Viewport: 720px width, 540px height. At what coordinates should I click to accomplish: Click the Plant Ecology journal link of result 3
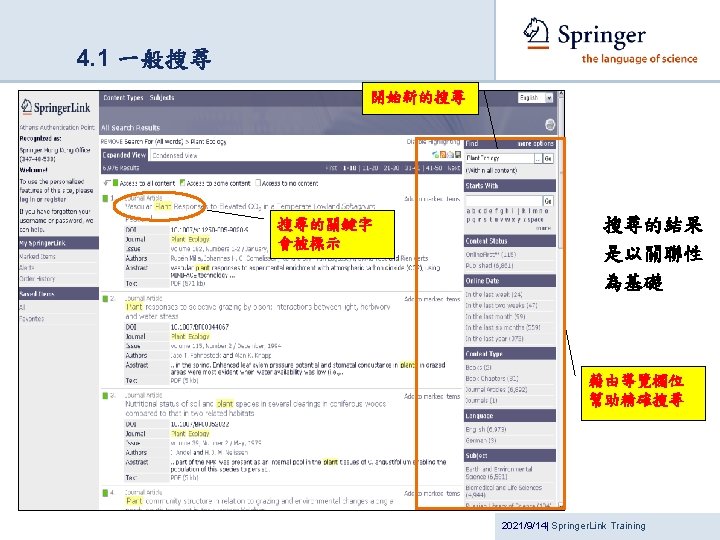[x=190, y=433]
